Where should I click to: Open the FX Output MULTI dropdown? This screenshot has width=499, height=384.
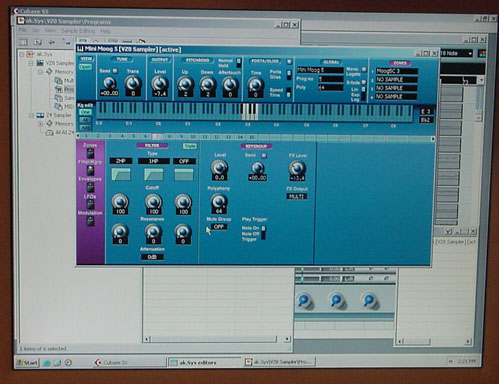pyautogui.click(x=297, y=196)
